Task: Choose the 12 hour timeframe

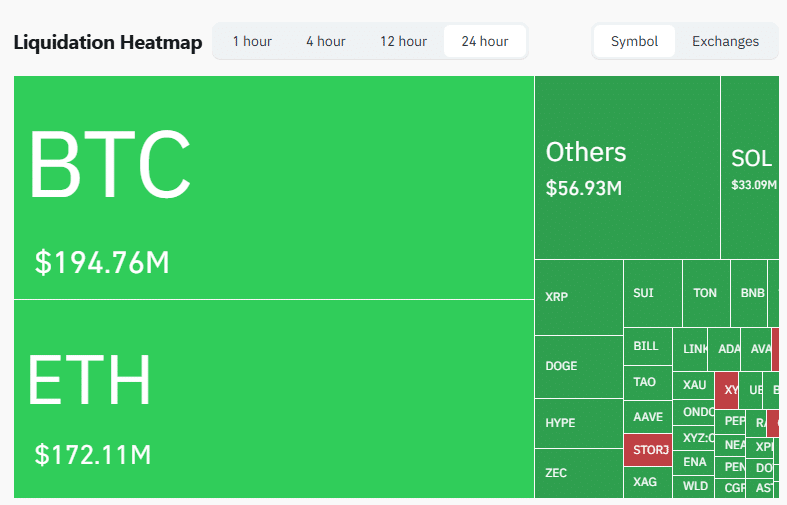Action: pos(404,41)
